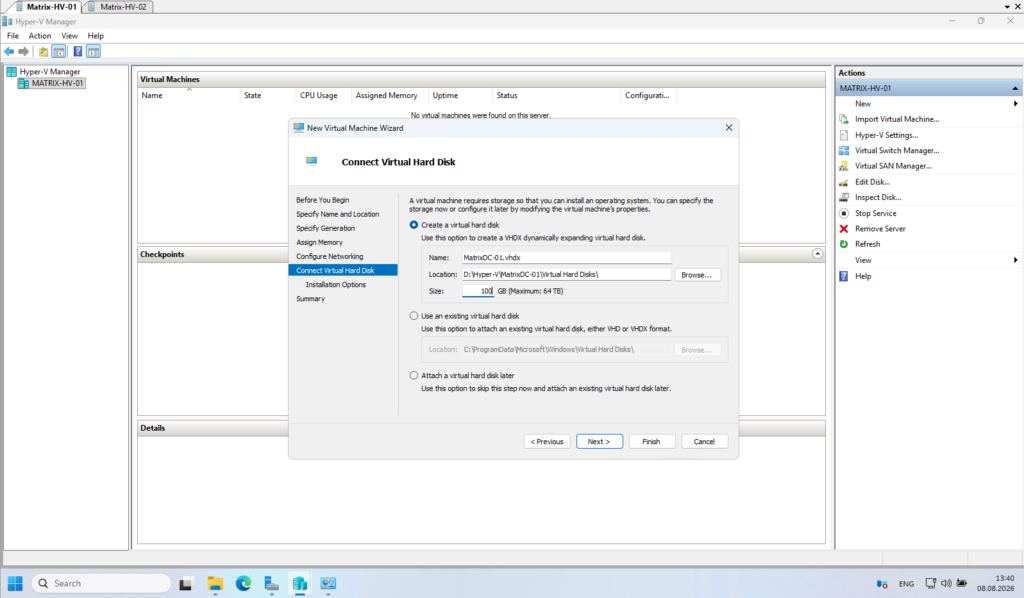Go to Assign Memory wizard step
This screenshot has width=1024, height=598.
(319, 242)
